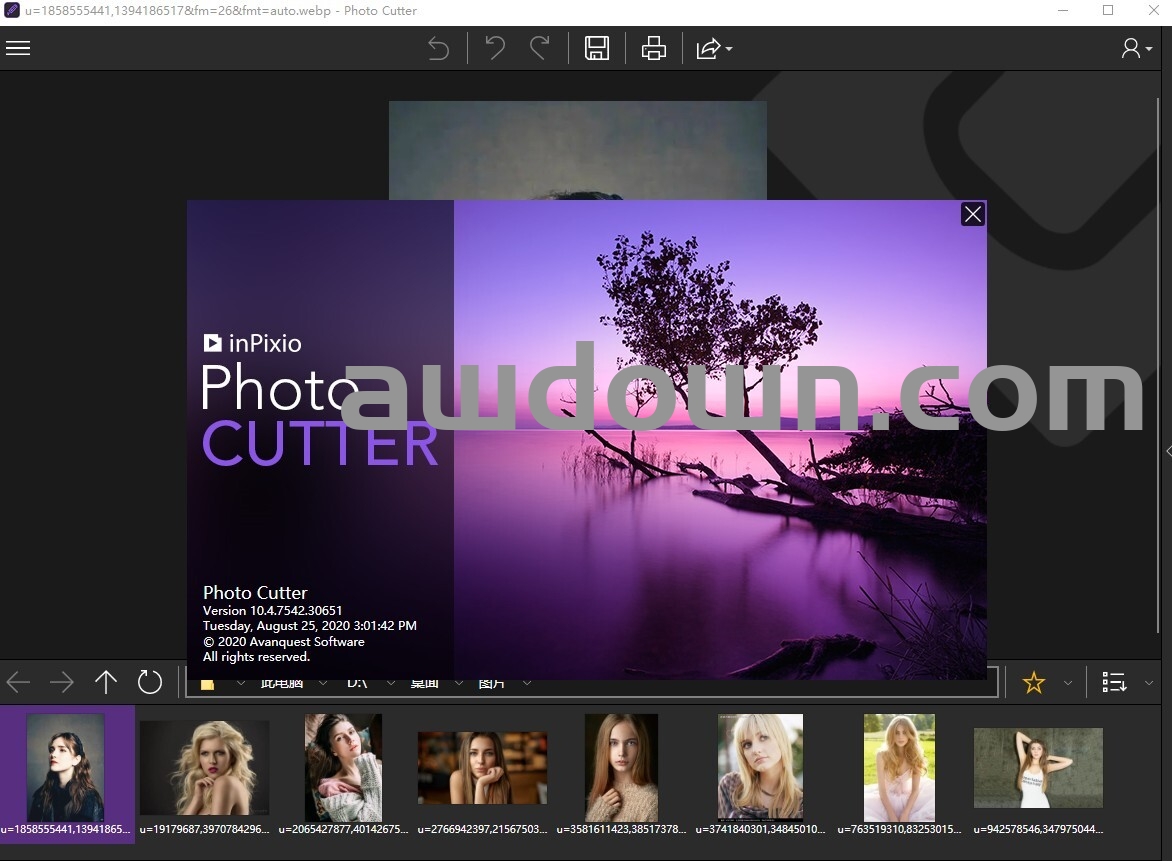Open the user account menu
The image size is (1172, 861).
click(1135, 48)
